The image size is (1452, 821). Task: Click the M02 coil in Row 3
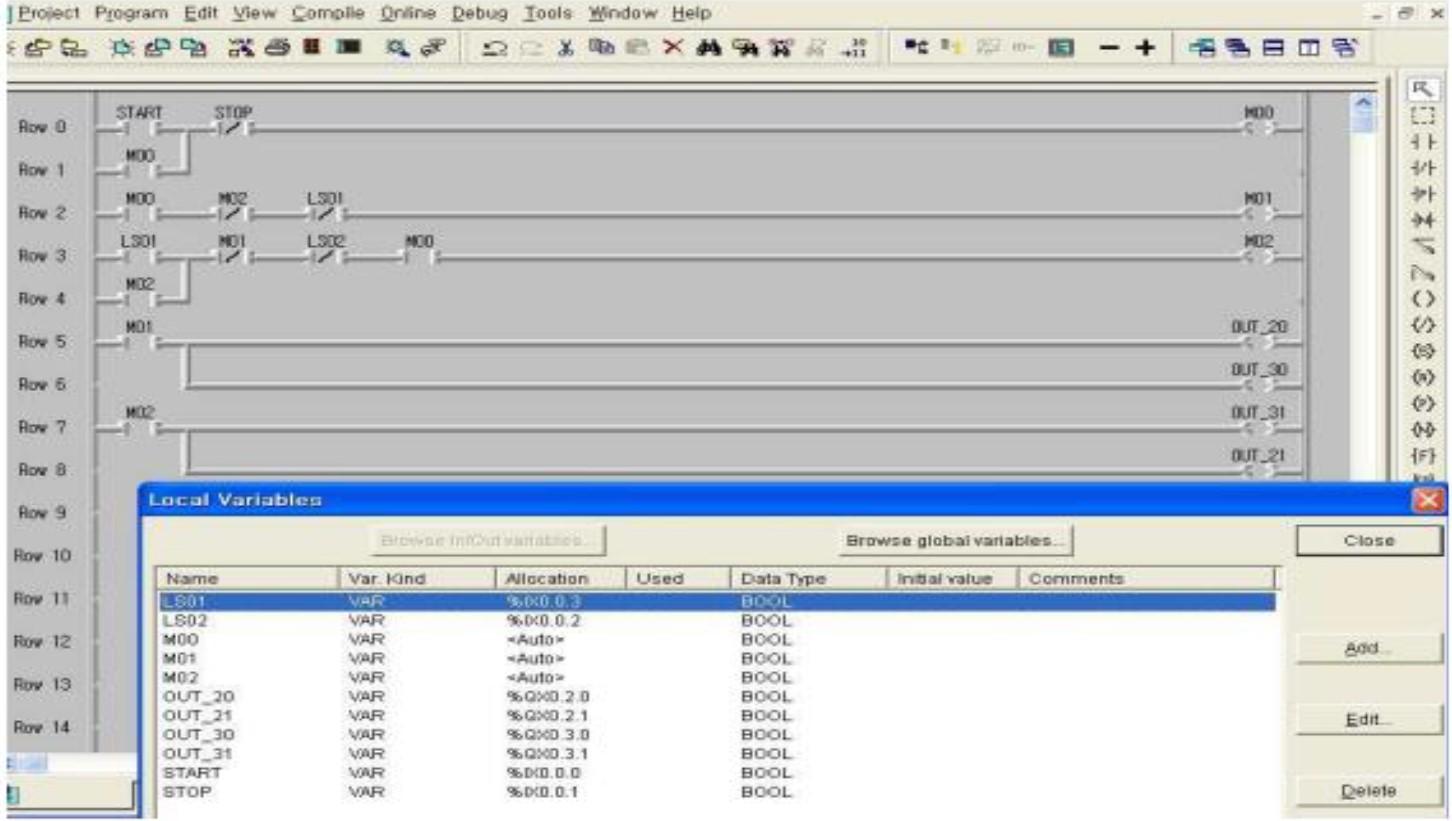tap(1260, 257)
